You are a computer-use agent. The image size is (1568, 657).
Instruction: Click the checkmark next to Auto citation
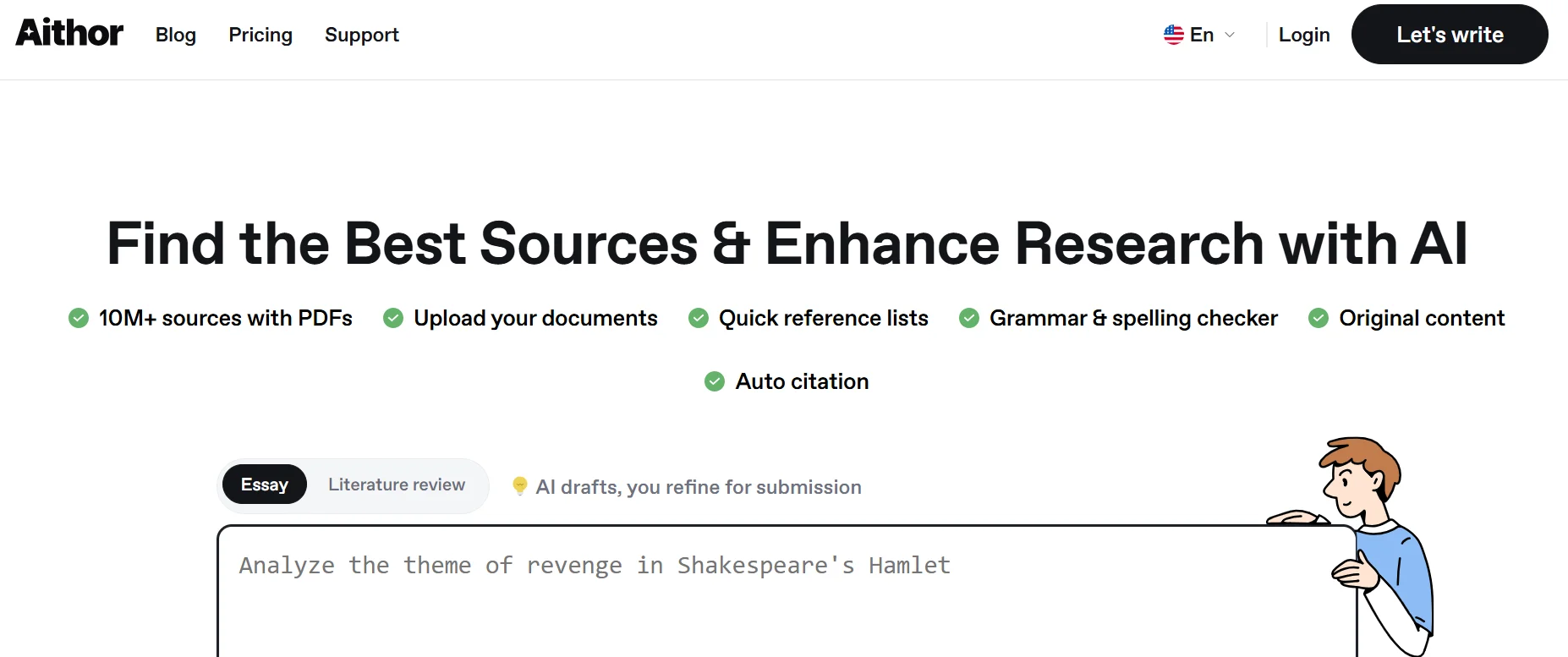[x=715, y=381]
